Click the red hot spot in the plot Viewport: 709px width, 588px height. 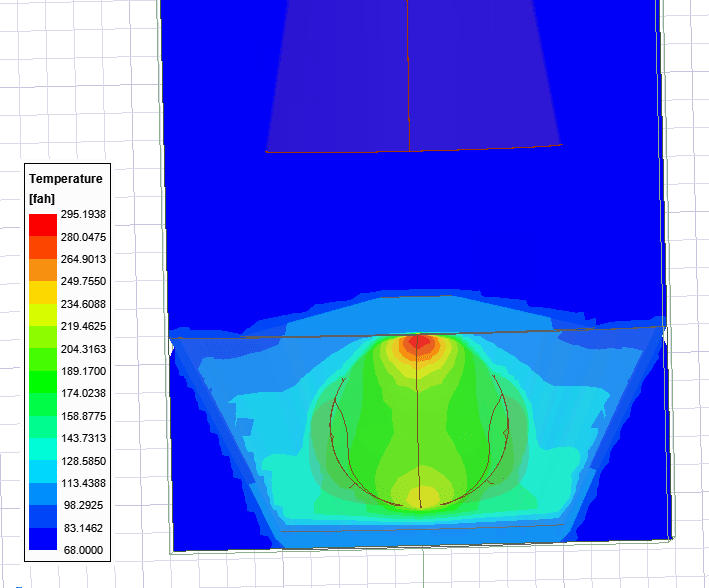[x=419, y=341]
